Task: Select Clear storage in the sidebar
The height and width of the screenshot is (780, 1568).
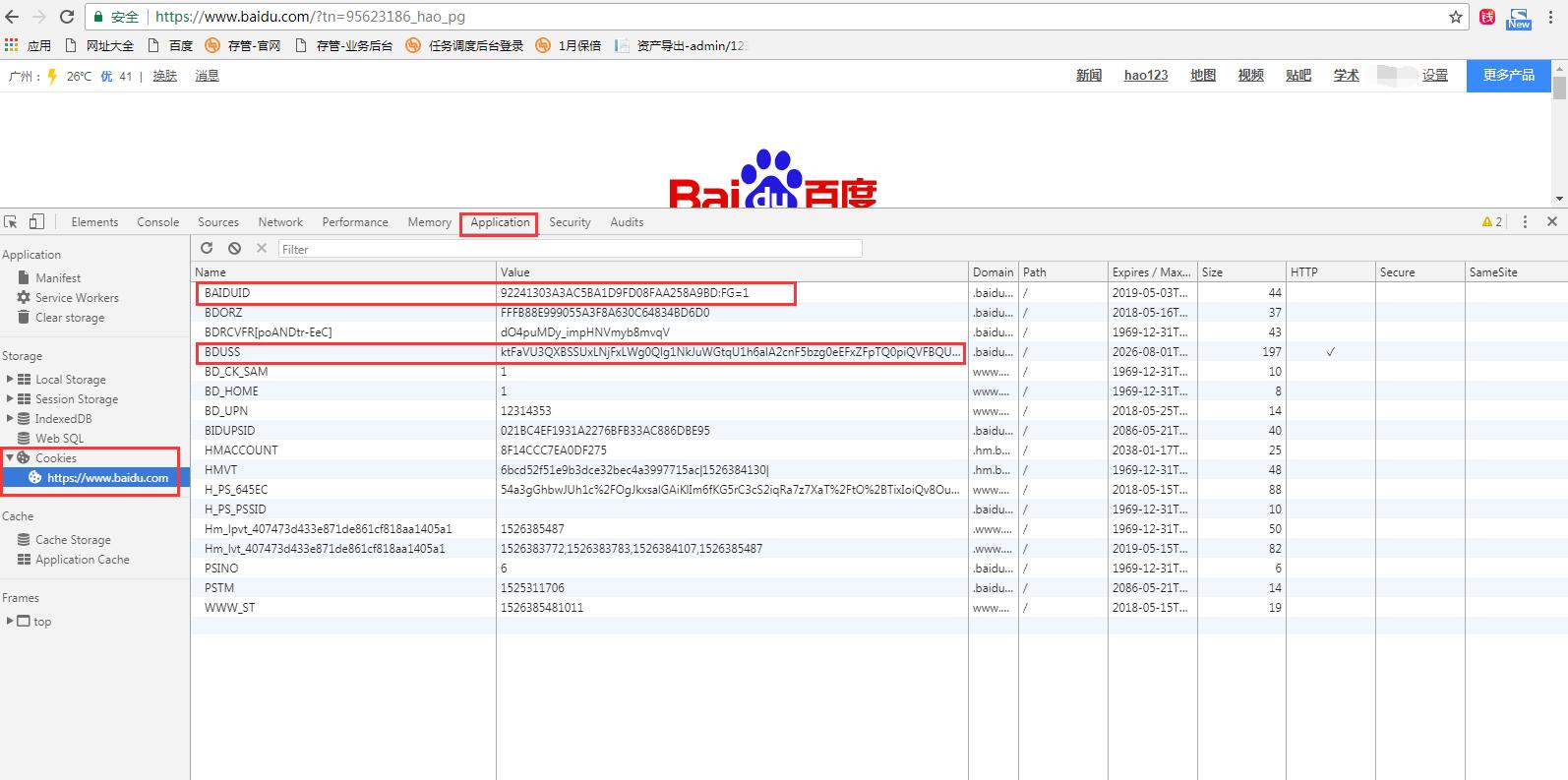Action: click(69, 318)
